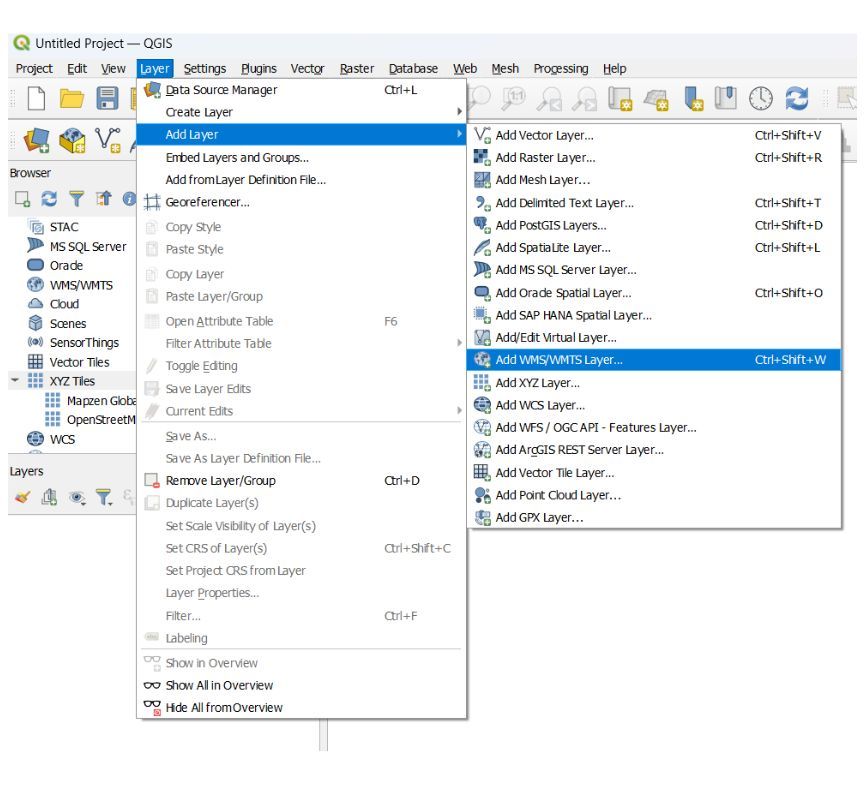Enable the New Spatial Bookmark icon
Screen dimensions: 865x785
694,100
